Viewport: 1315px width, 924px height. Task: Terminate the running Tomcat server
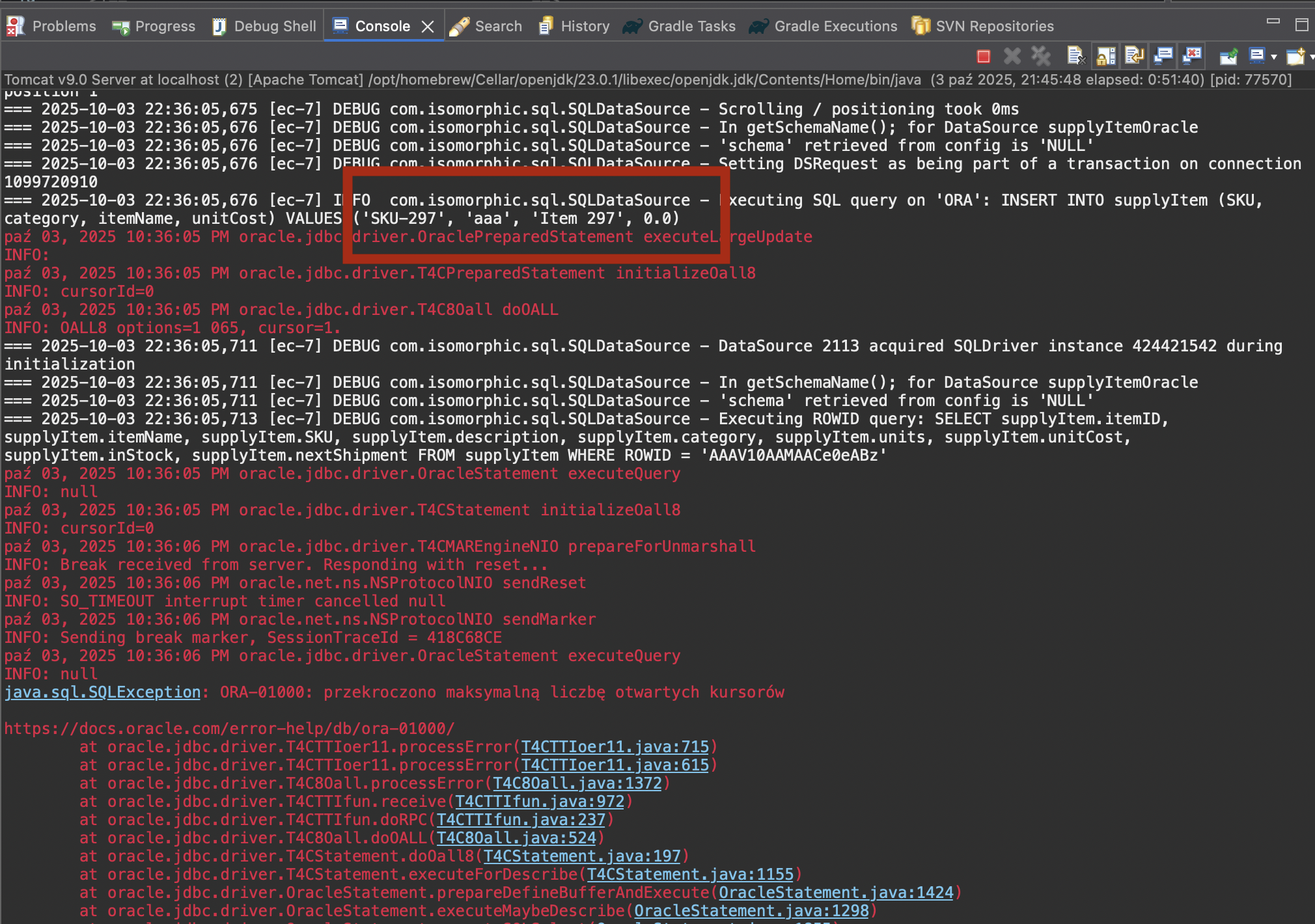coord(983,57)
